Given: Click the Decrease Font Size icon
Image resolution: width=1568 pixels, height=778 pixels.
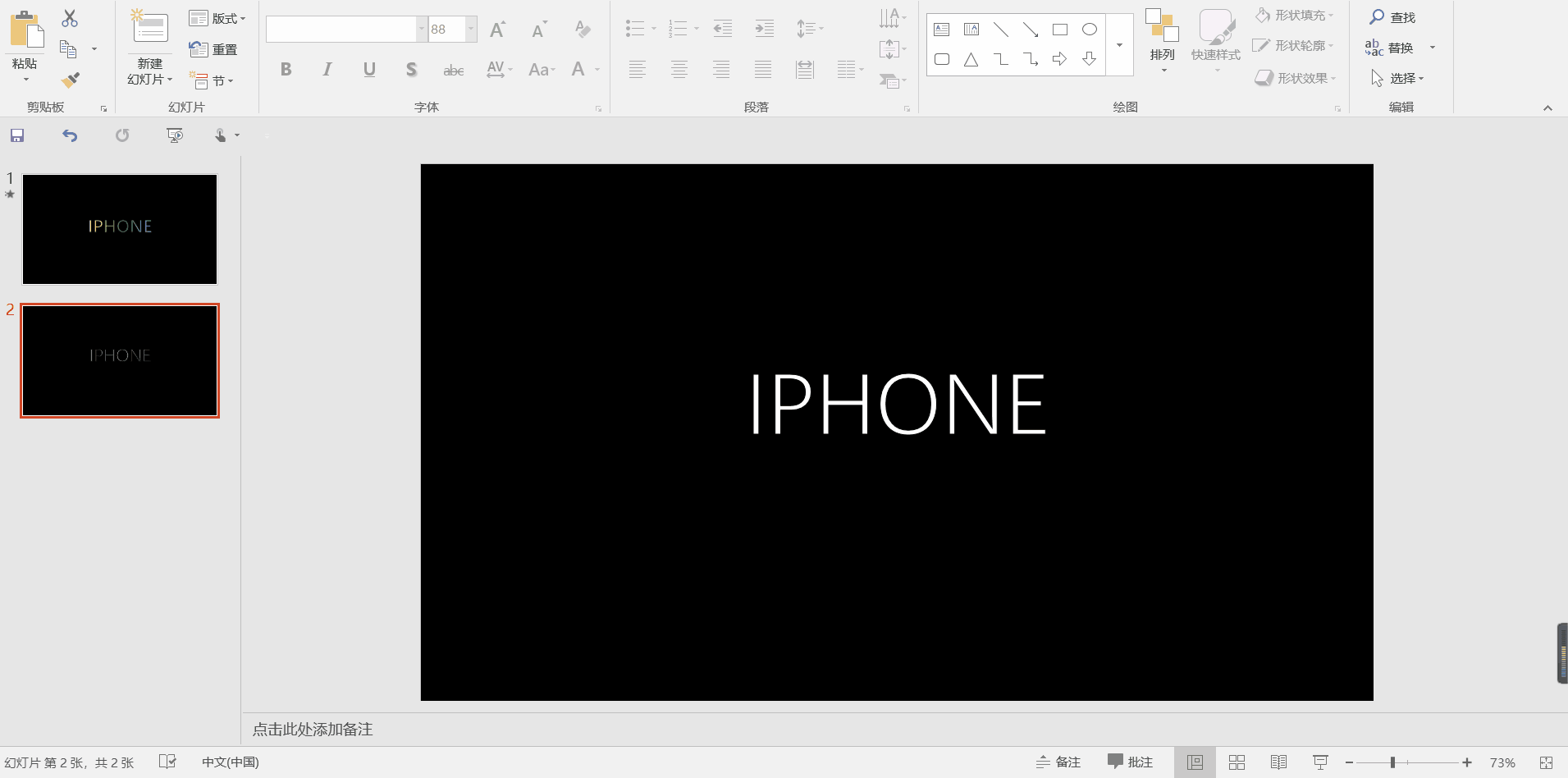Looking at the screenshot, I should click(x=539, y=30).
